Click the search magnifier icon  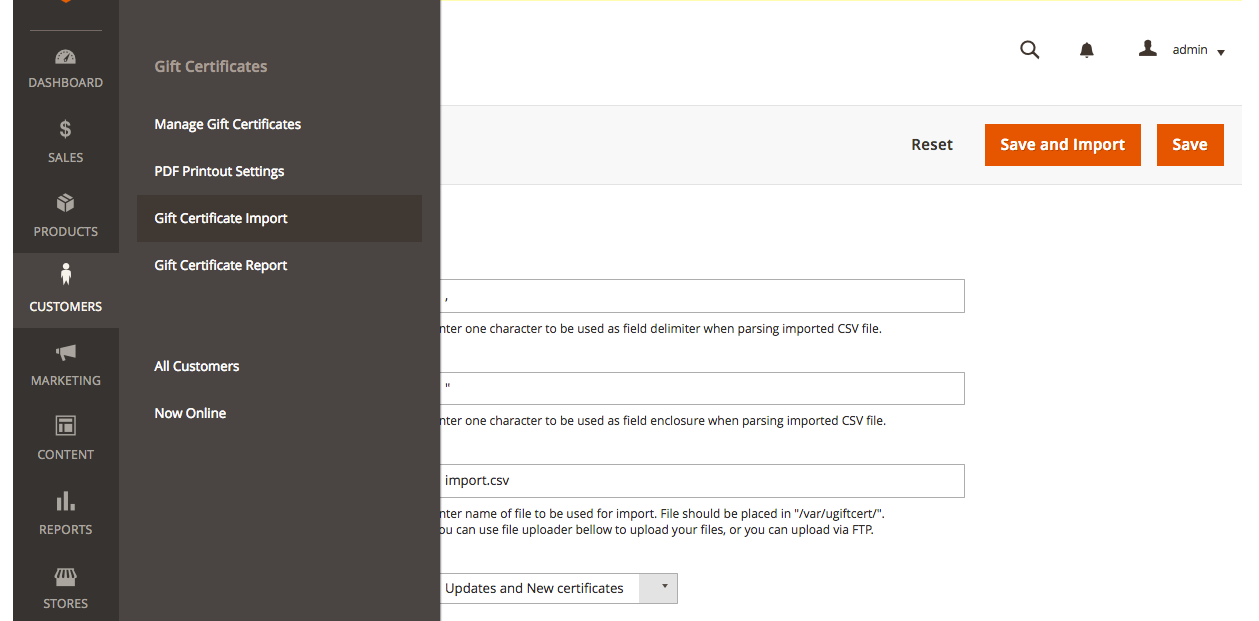(1029, 50)
